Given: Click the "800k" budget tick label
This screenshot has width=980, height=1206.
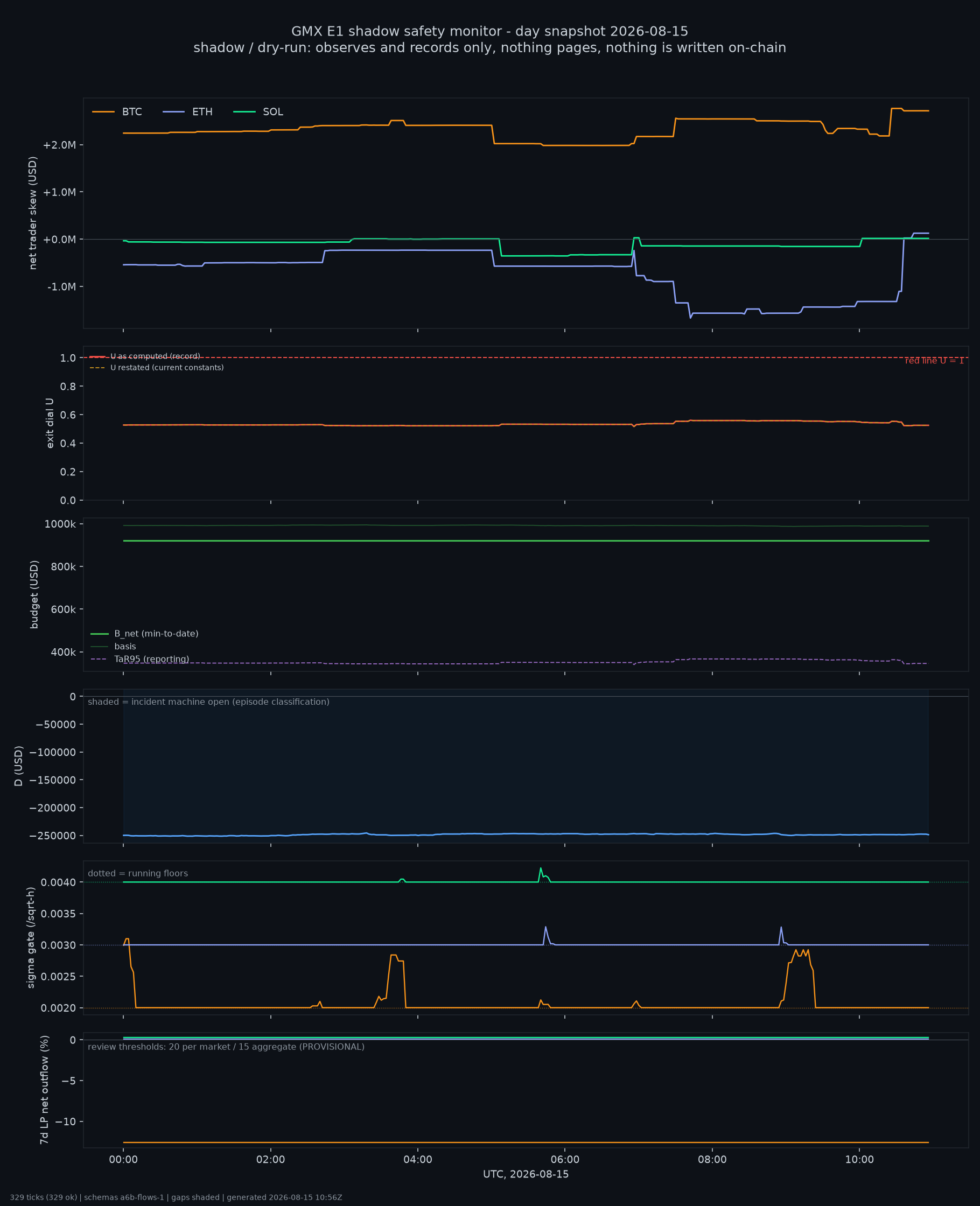Looking at the screenshot, I should click(63, 566).
